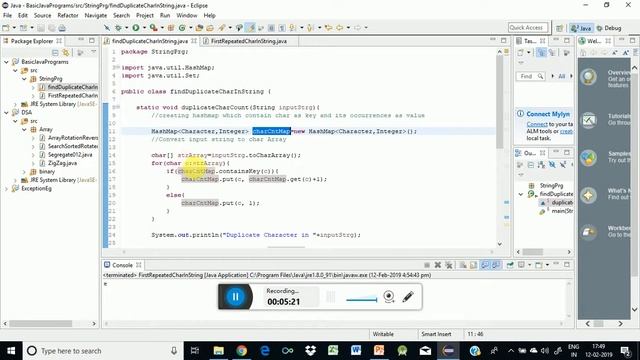640x360 pixels.
Task: Collapse the DSA project node
Action: [x=6, y=113]
